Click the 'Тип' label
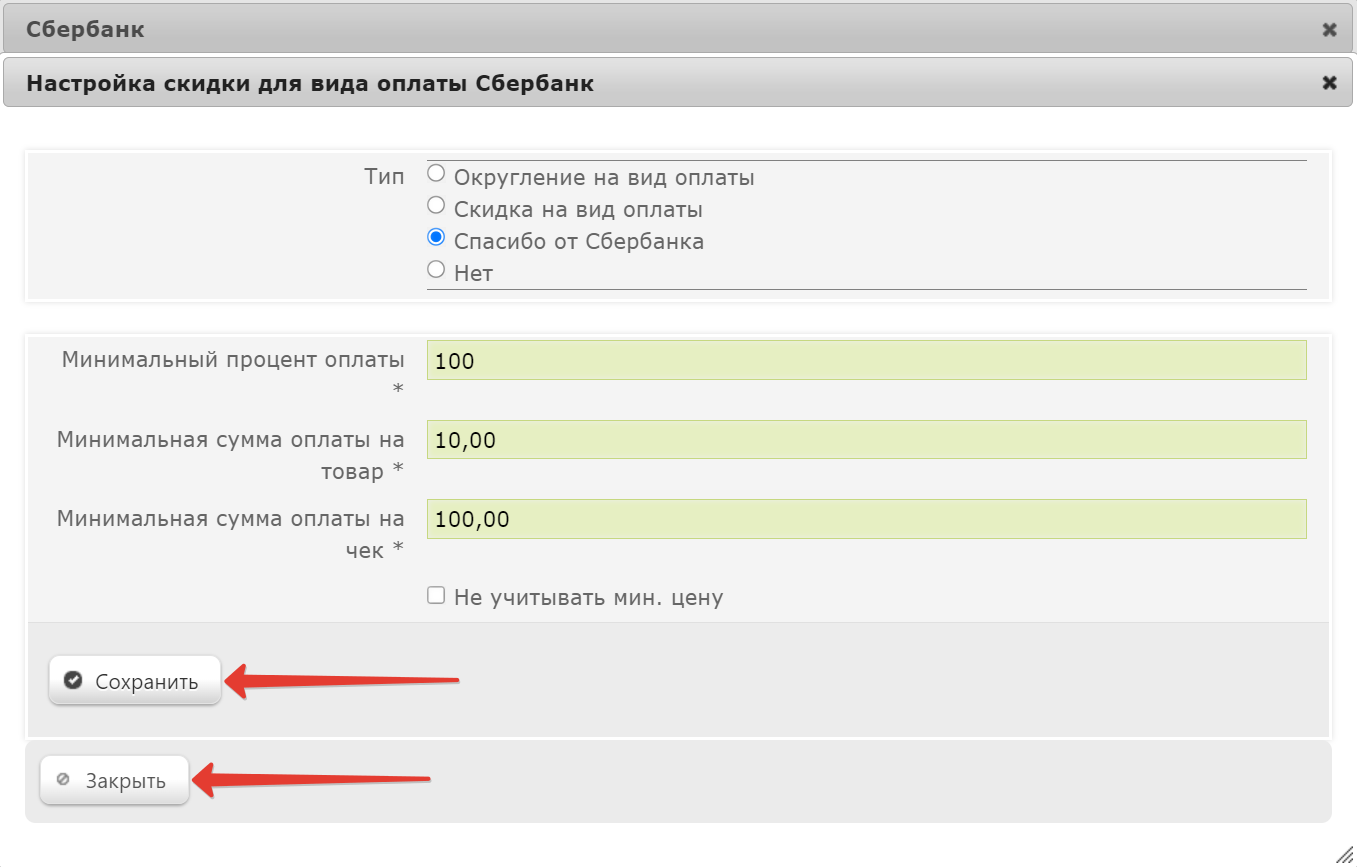 [384, 177]
